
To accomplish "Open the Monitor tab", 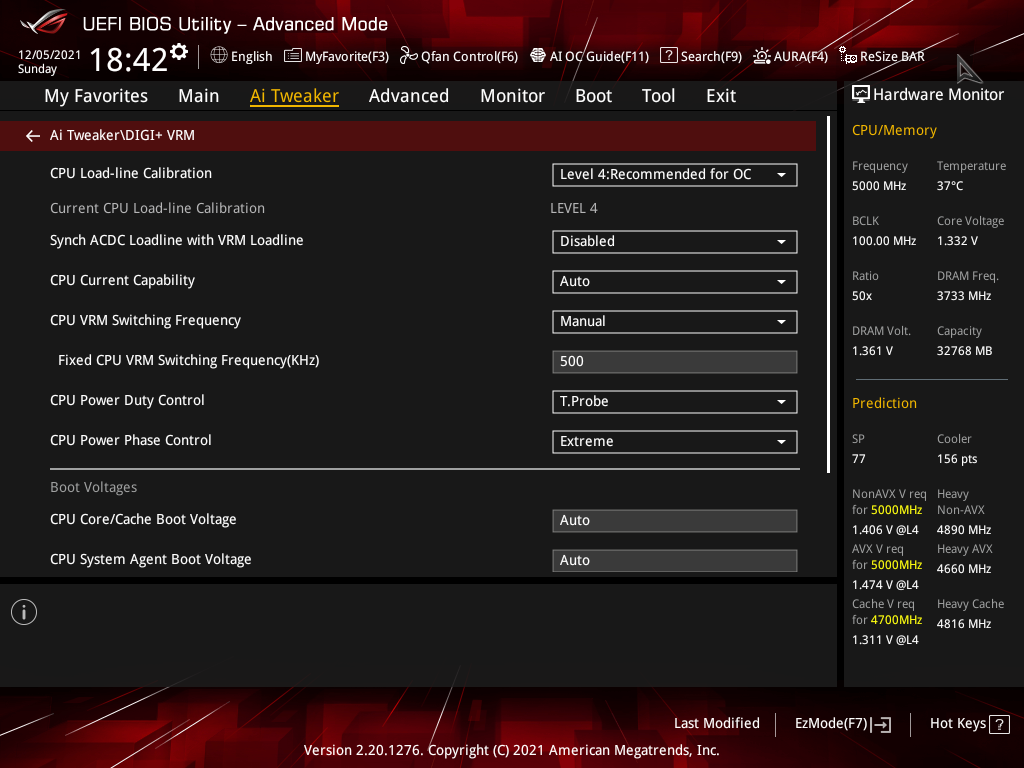I will (x=513, y=96).
